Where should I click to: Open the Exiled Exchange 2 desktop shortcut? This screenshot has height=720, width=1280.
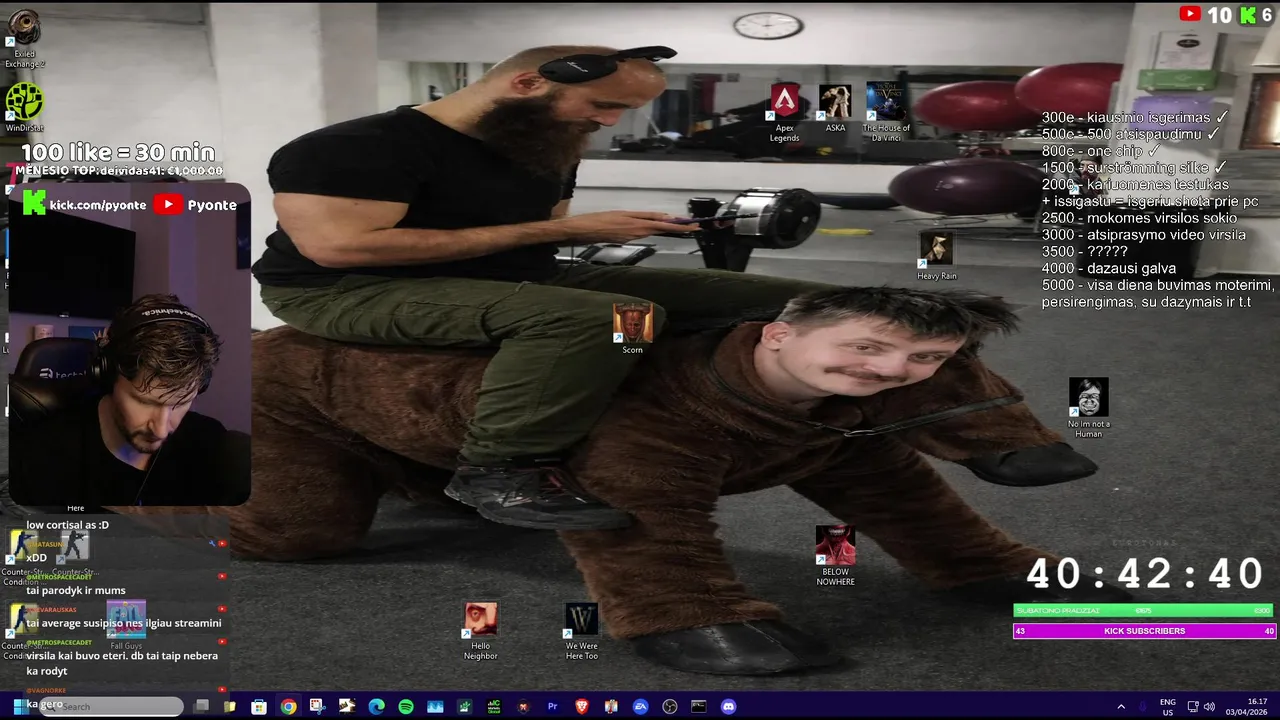click(24, 38)
